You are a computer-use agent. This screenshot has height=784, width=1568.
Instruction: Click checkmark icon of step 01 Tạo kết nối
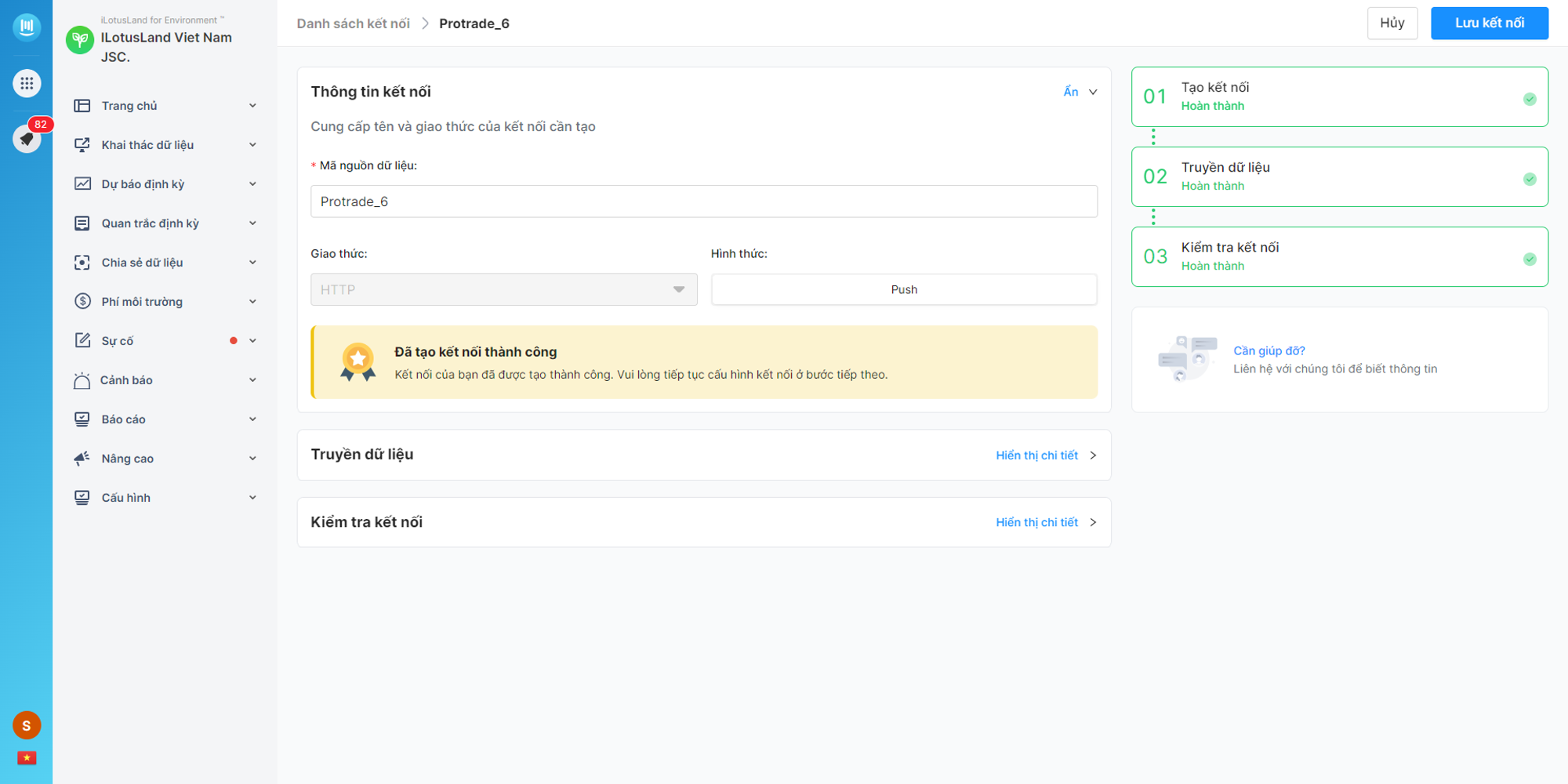pos(1530,99)
